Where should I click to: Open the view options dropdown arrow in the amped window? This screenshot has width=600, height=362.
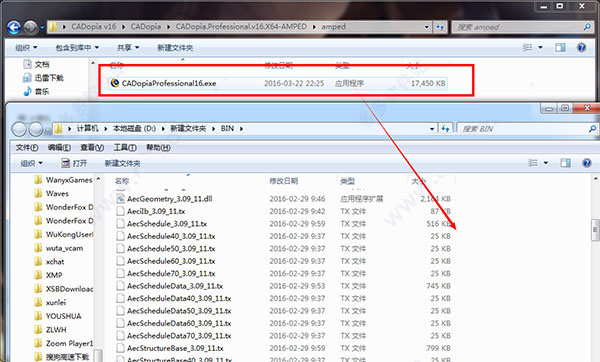(540, 47)
